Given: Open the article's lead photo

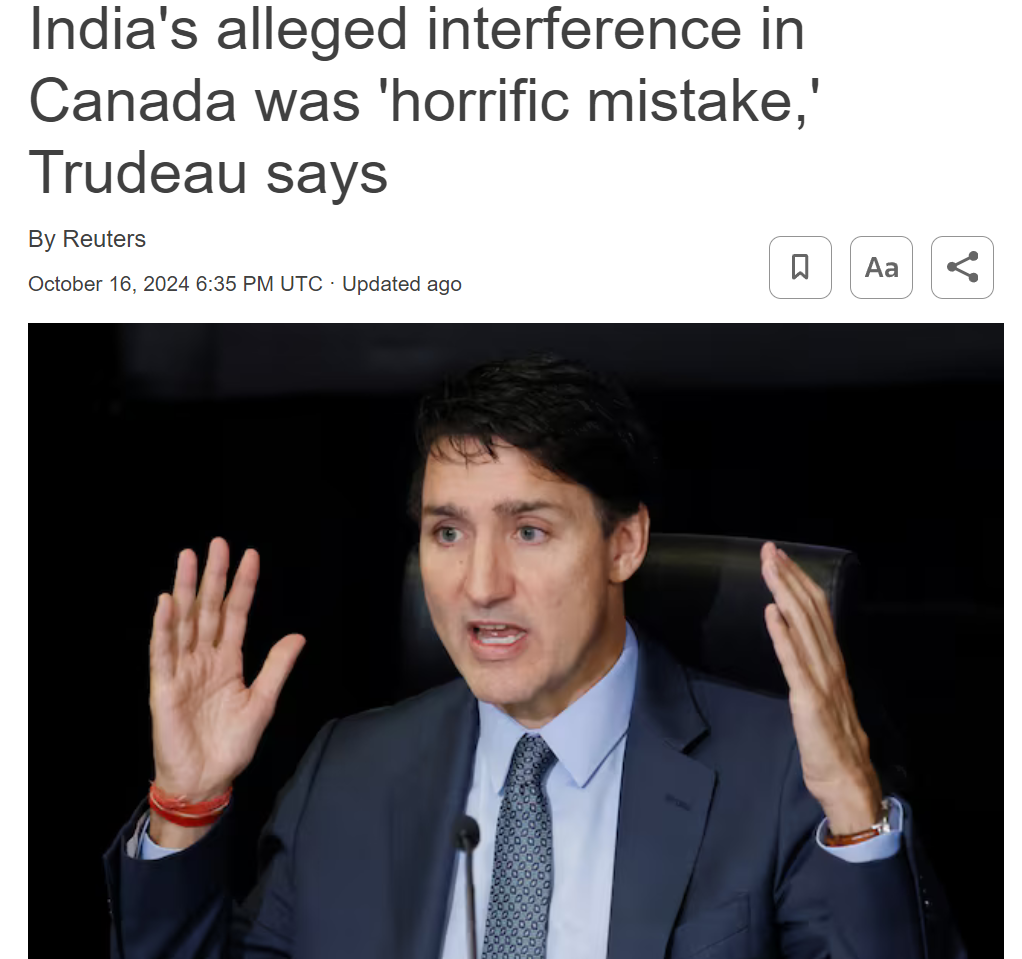Looking at the screenshot, I should point(516,641).
